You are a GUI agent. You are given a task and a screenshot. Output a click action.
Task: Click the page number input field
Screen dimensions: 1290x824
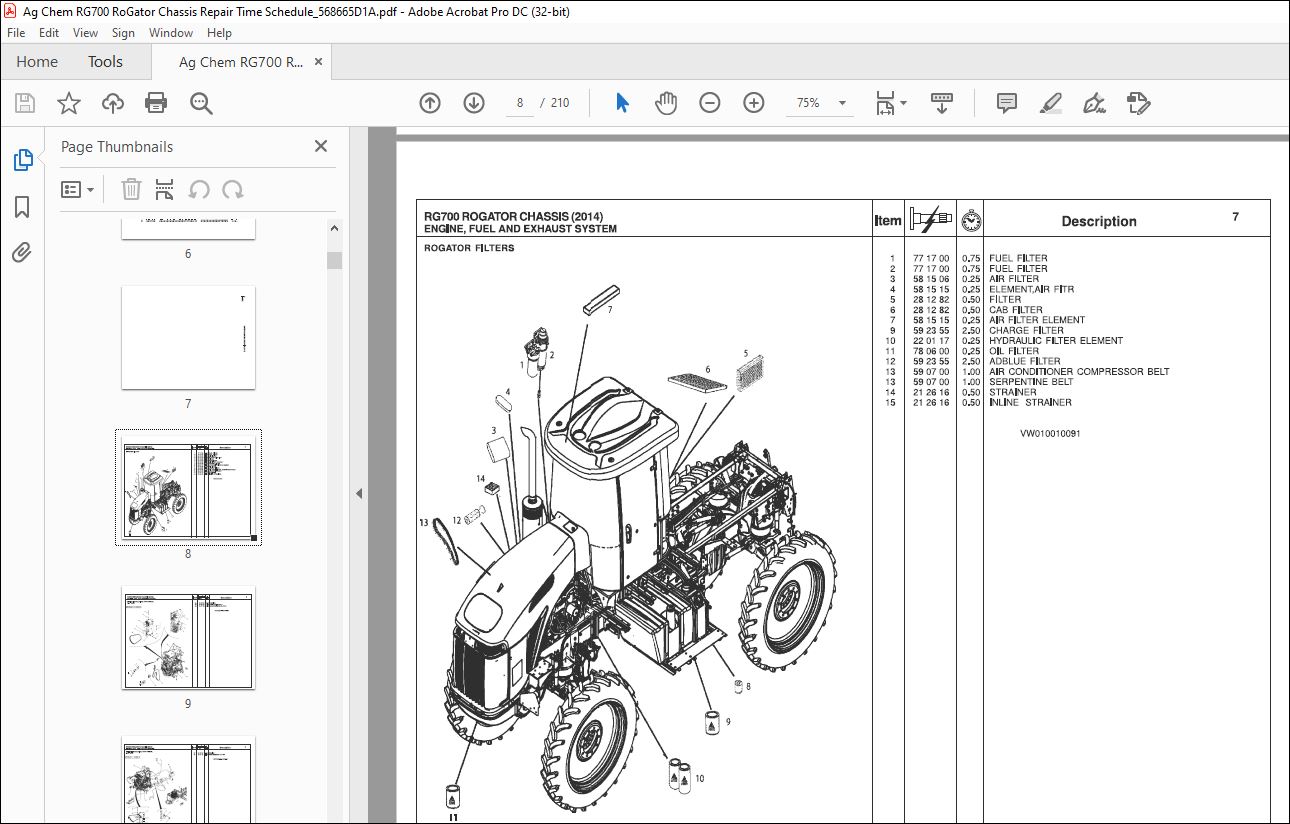coord(519,103)
